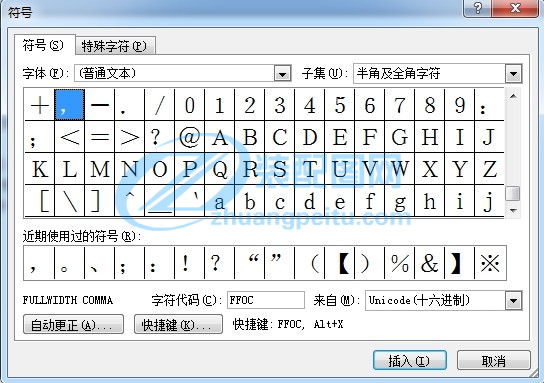Choose the greater-than sign symbol
Screen dimensions: 544x383
pyautogui.click(x=129, y=137)
